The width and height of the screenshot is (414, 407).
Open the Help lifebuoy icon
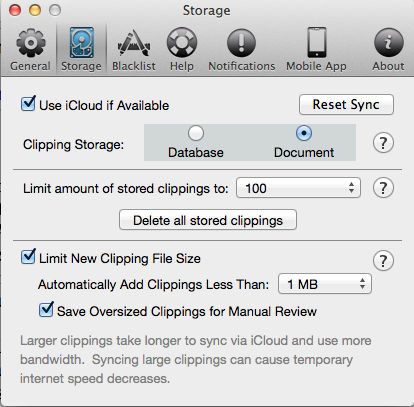(x=182, y=43)
